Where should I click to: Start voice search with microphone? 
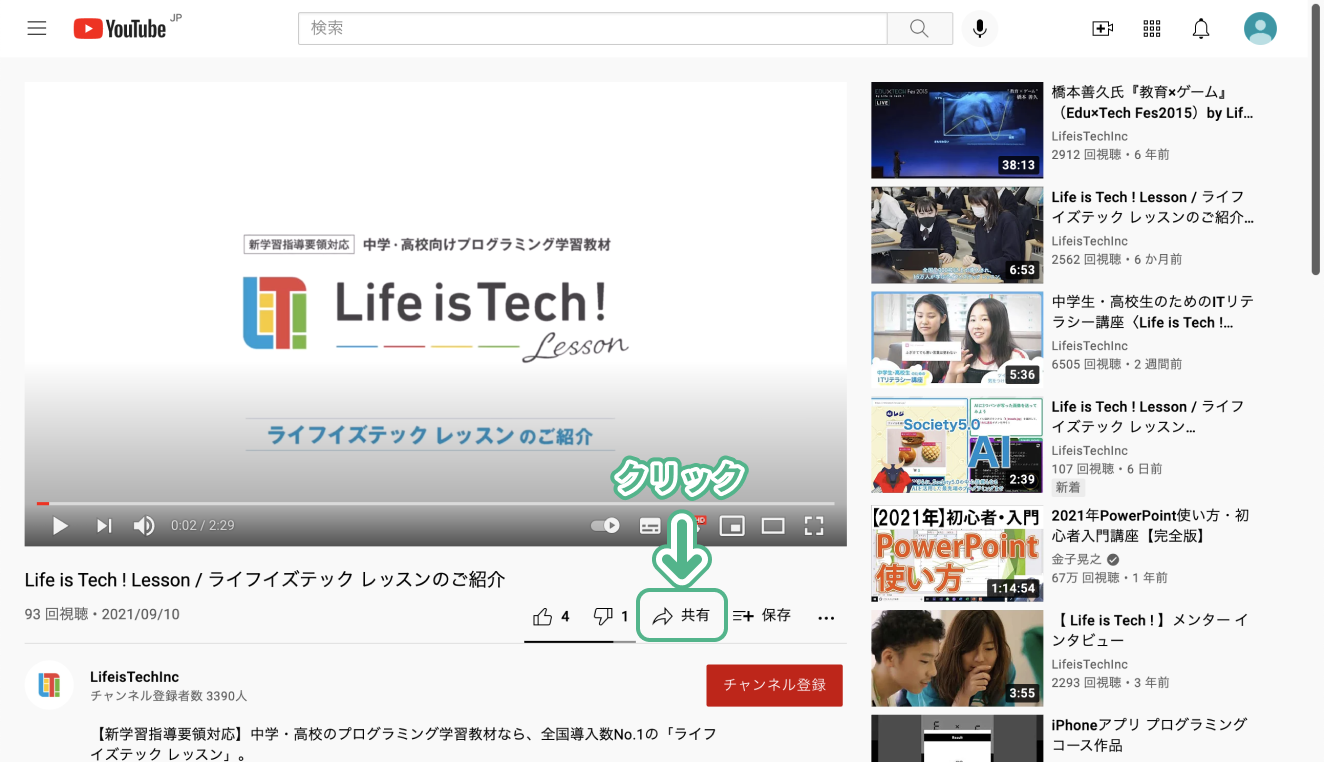coord(980,28)
